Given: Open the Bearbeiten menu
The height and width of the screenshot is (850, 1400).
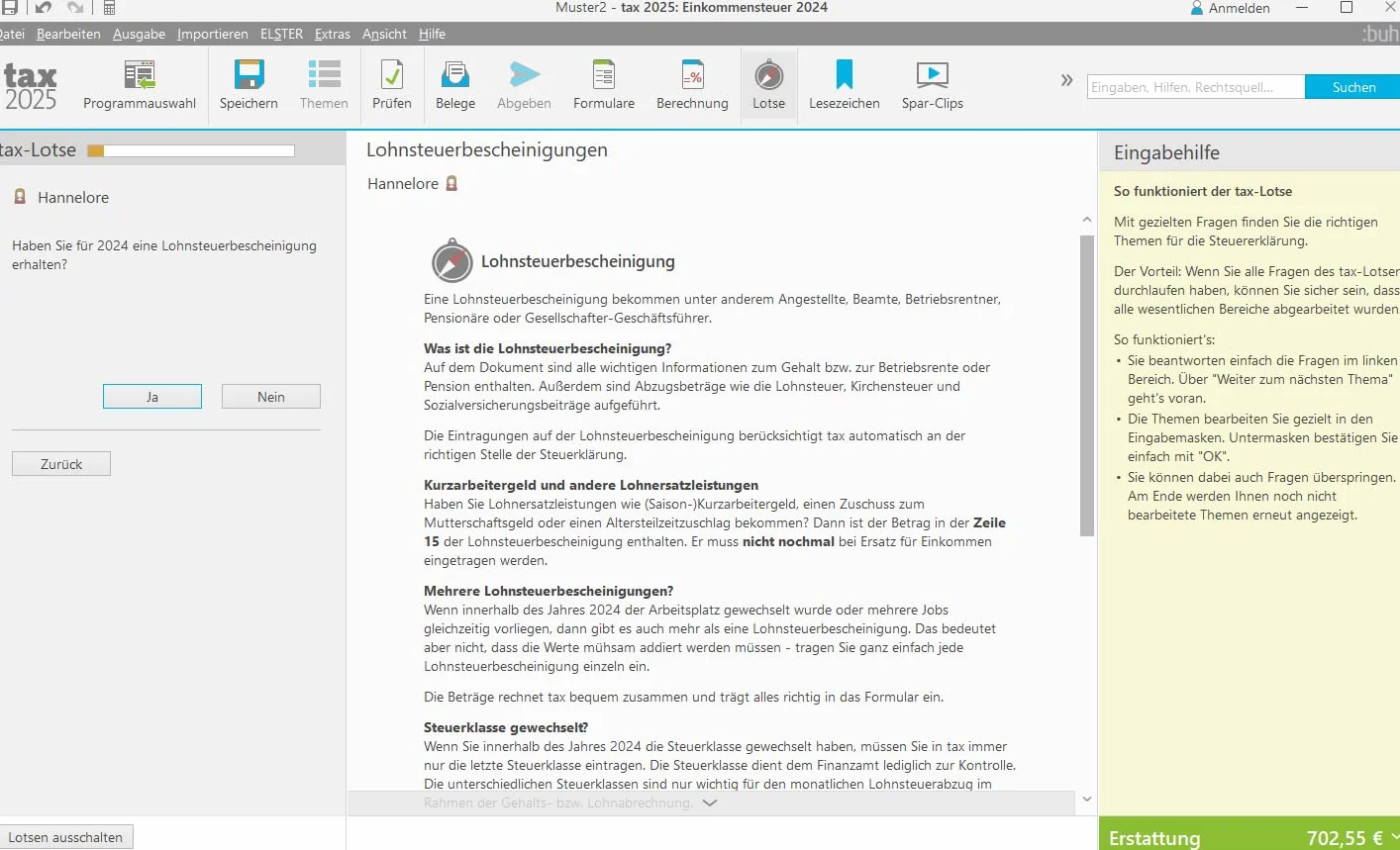Looking at the screenshot, I should [x=68, y=34].
